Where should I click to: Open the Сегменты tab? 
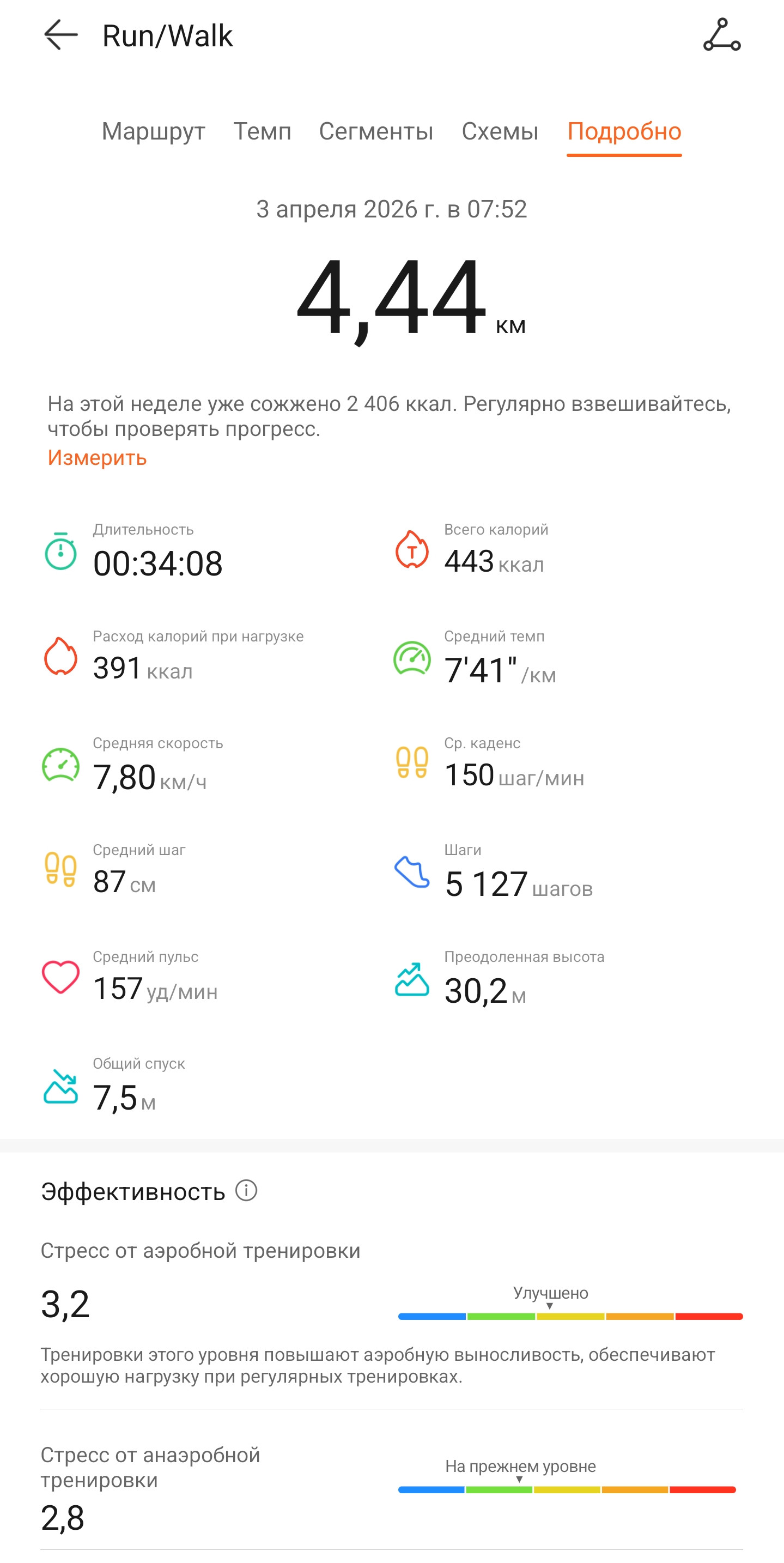point(376,132)
